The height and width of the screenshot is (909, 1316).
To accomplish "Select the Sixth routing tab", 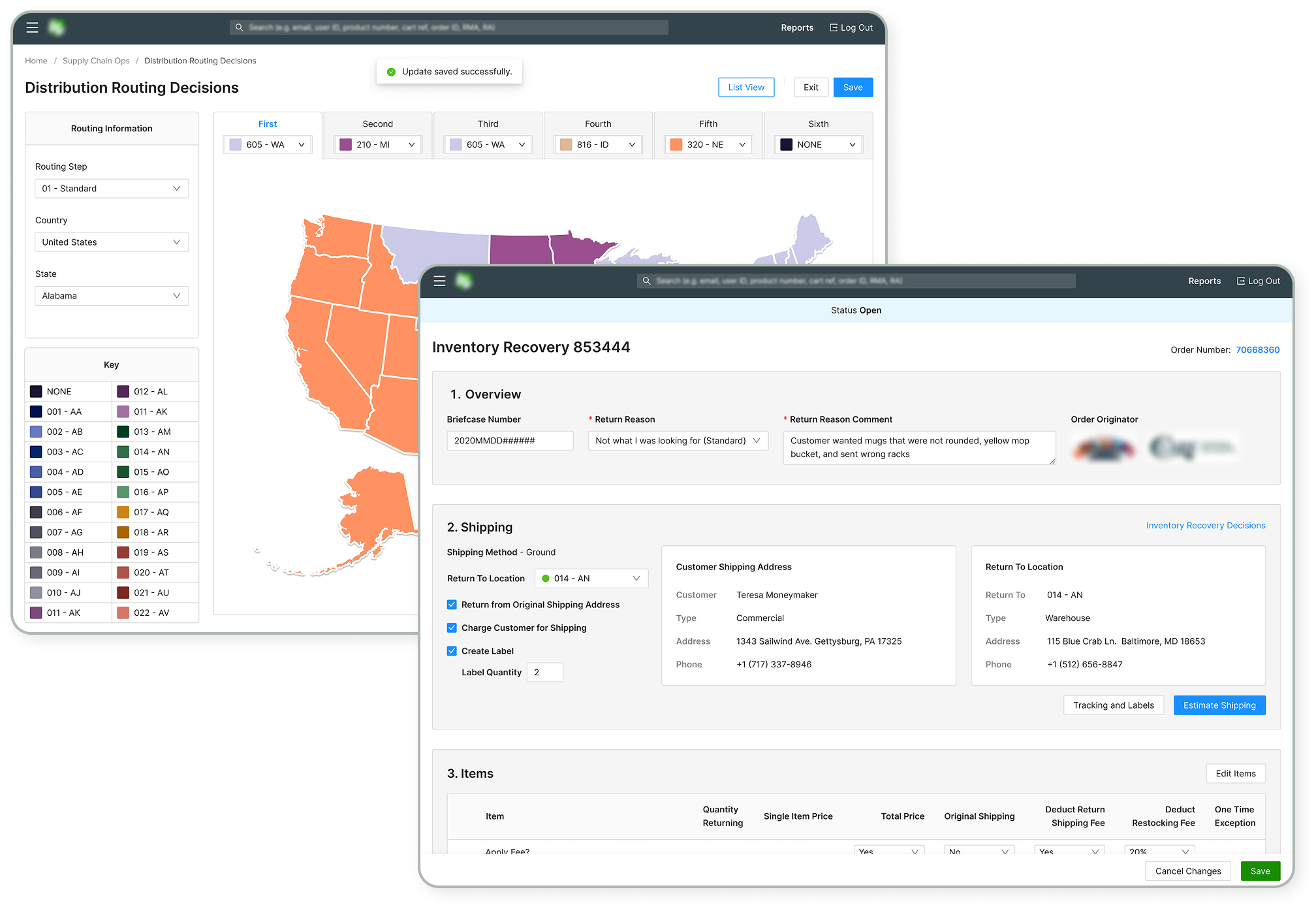I will [819, 124].
